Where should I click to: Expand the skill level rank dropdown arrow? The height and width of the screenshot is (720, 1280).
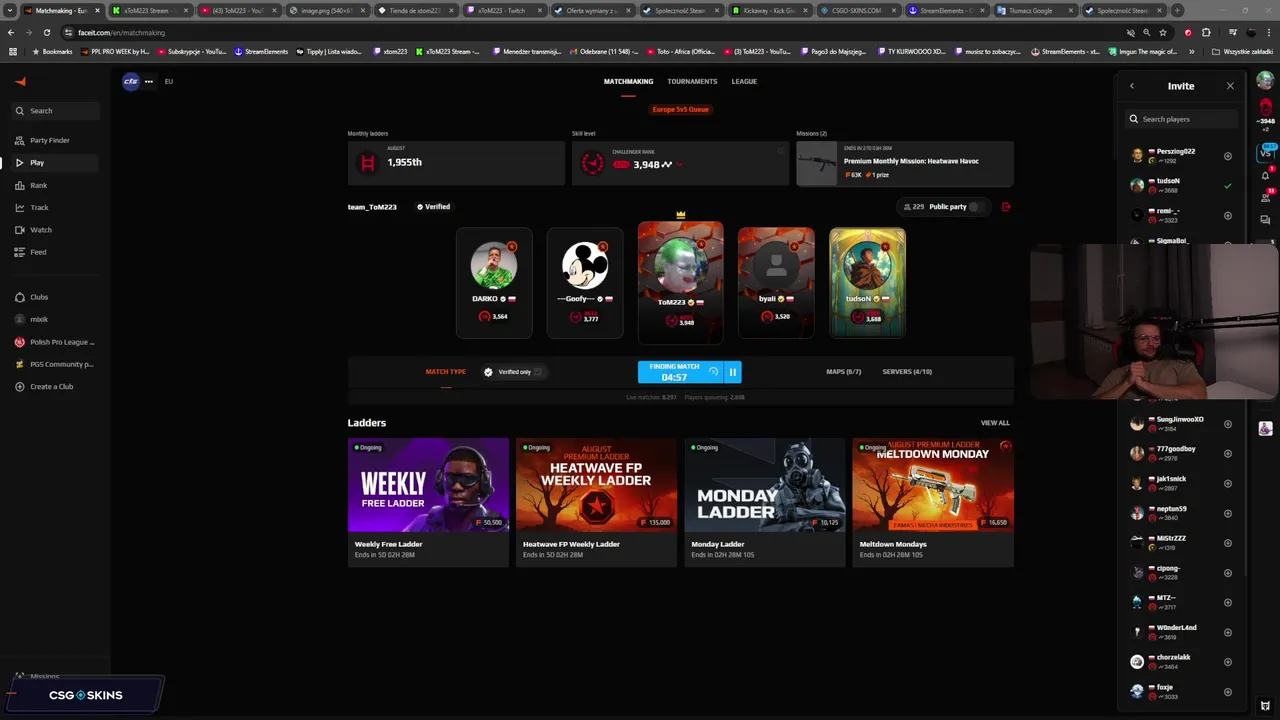pyautogui.click(x=679, y=165)
